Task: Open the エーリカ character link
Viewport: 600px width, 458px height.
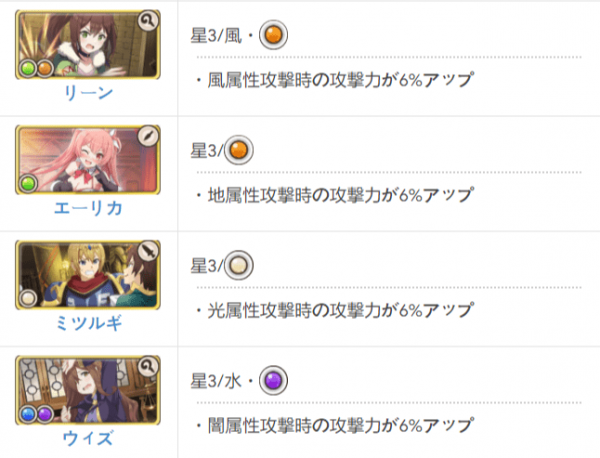Action: pyautogui.click(x=88, y=208)
